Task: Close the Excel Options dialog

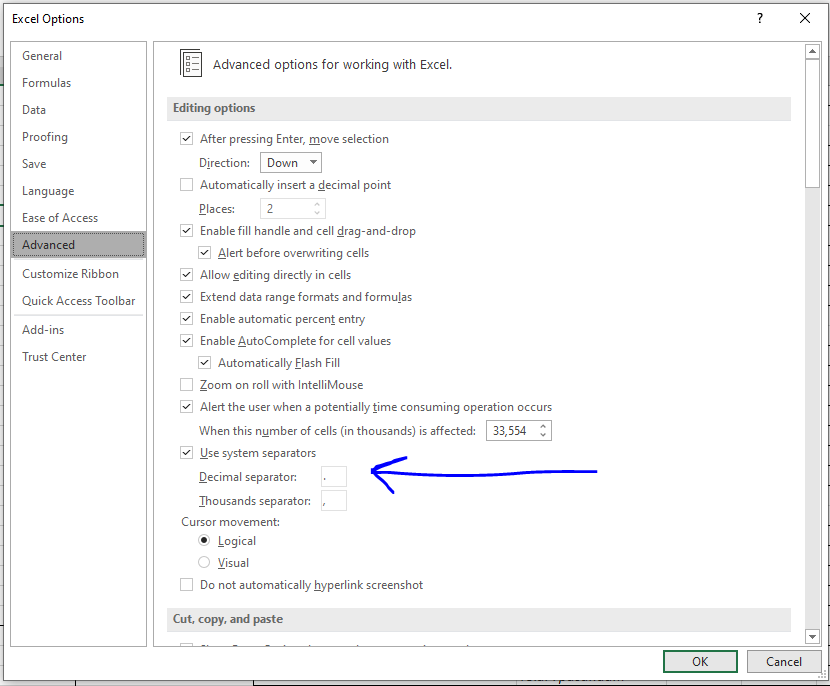Action: [x=805, y=19]
